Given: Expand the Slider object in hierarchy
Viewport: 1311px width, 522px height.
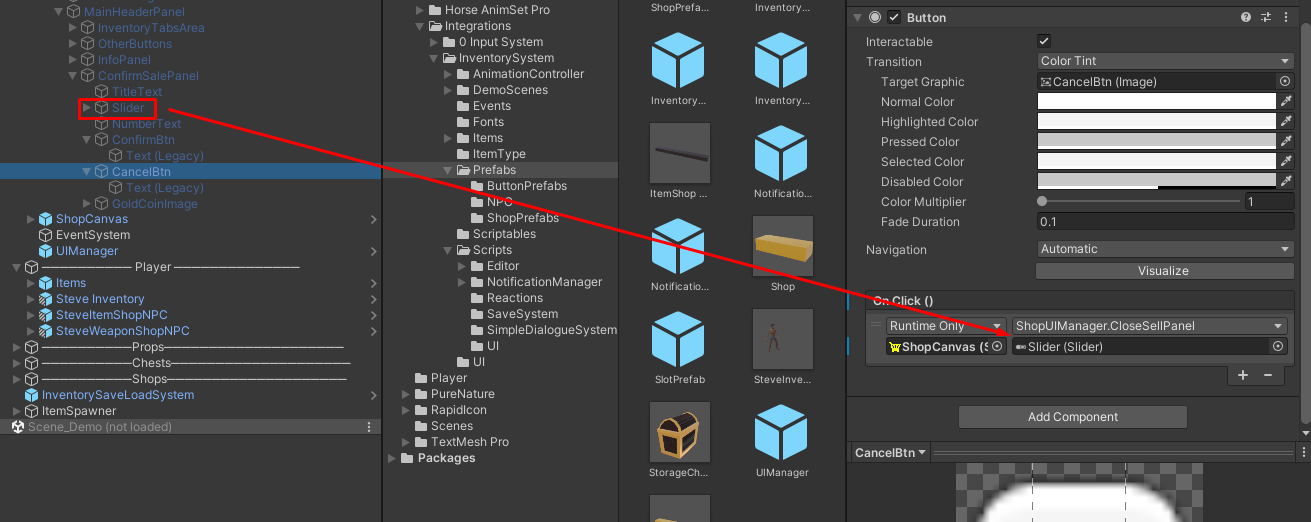Looking at the screenshot, I should [x=86, y=108].
